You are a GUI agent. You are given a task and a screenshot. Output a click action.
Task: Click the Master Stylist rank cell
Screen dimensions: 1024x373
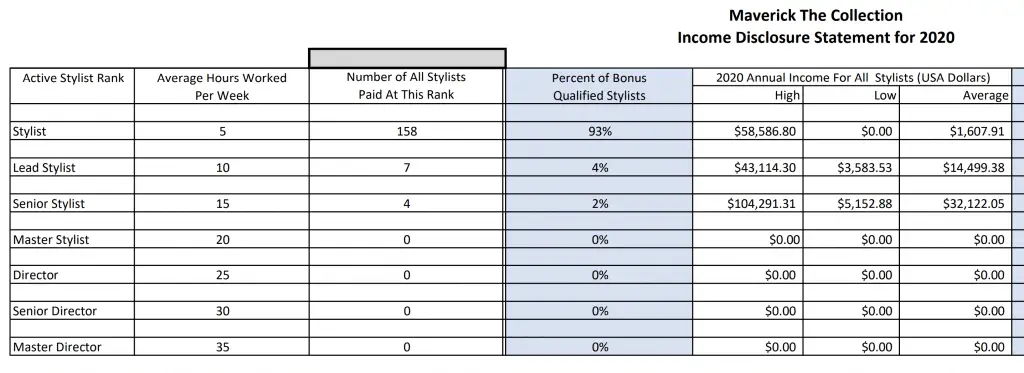72,239
